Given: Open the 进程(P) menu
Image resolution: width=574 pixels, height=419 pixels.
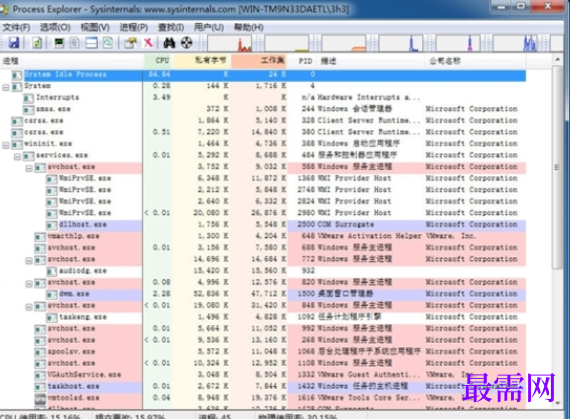Looking at the screenshot, I should click(134, 27).
